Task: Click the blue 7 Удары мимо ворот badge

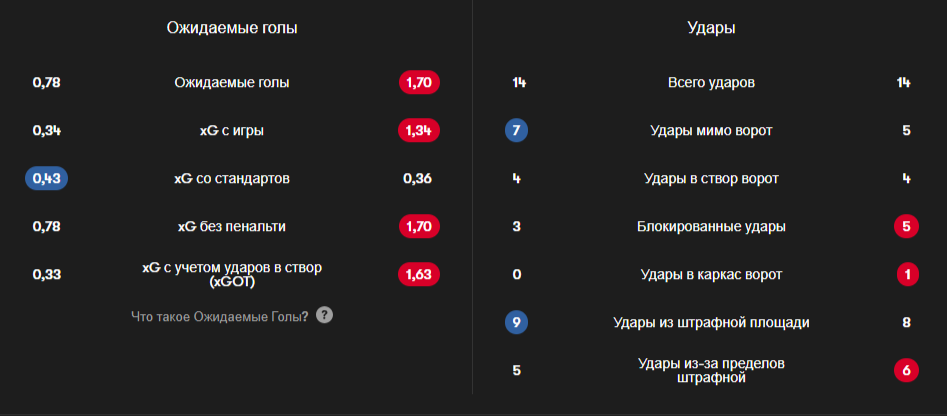Action: [516, 130]
